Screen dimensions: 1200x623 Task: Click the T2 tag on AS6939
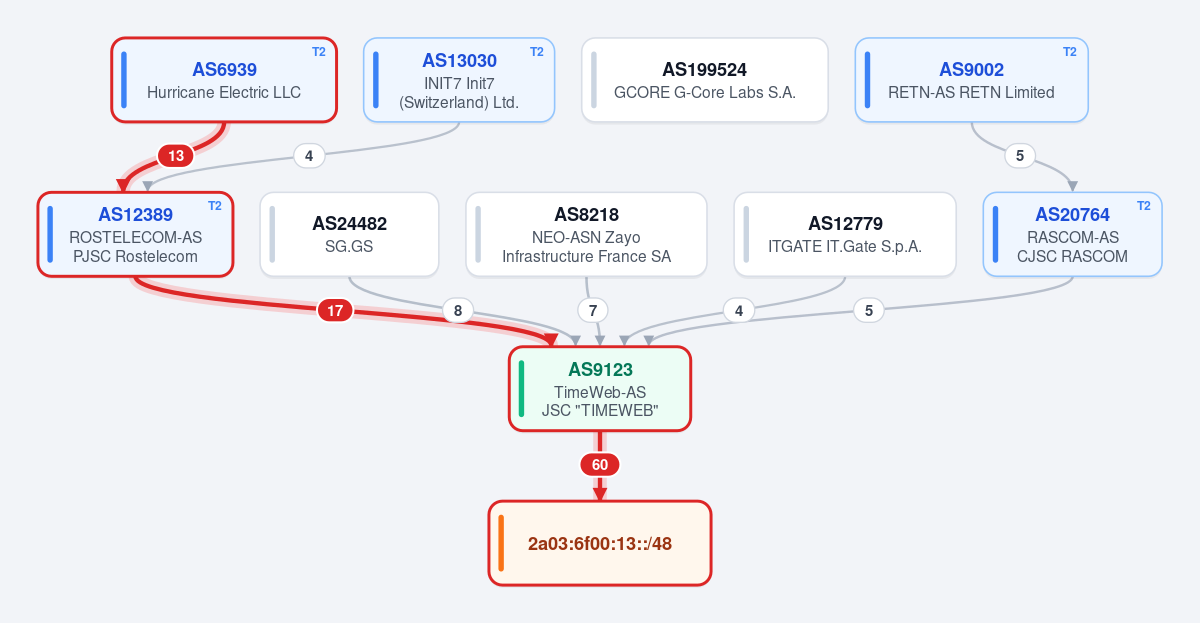(319, 52)
